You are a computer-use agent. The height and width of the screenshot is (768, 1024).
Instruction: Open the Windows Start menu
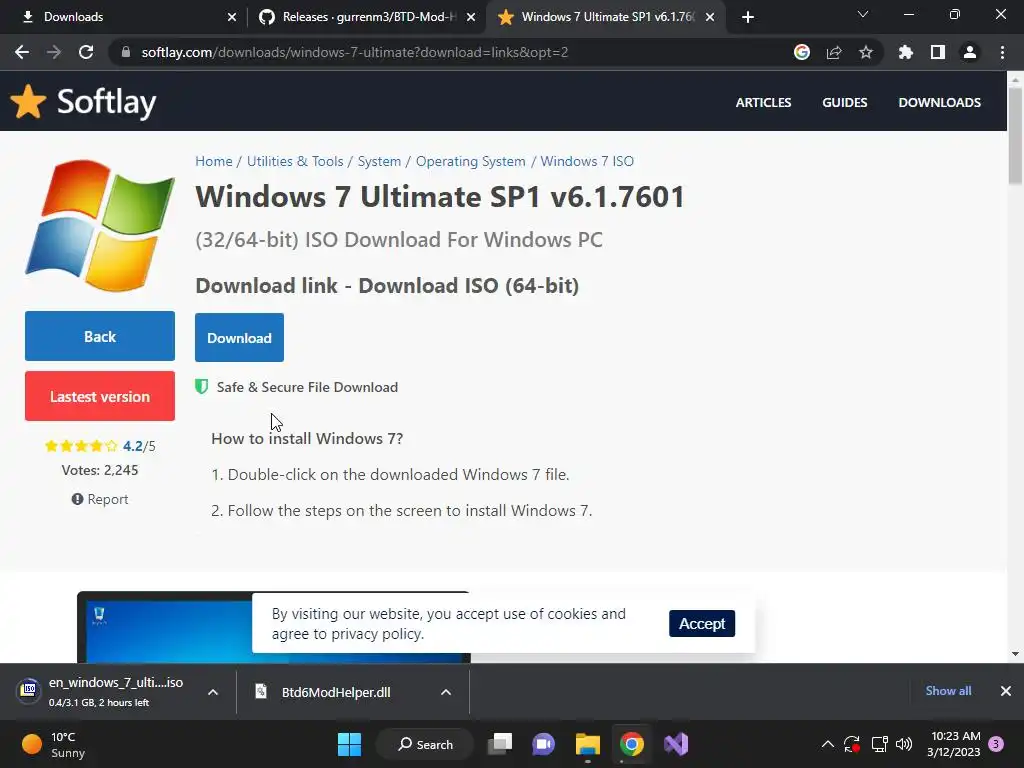point(349,744)
